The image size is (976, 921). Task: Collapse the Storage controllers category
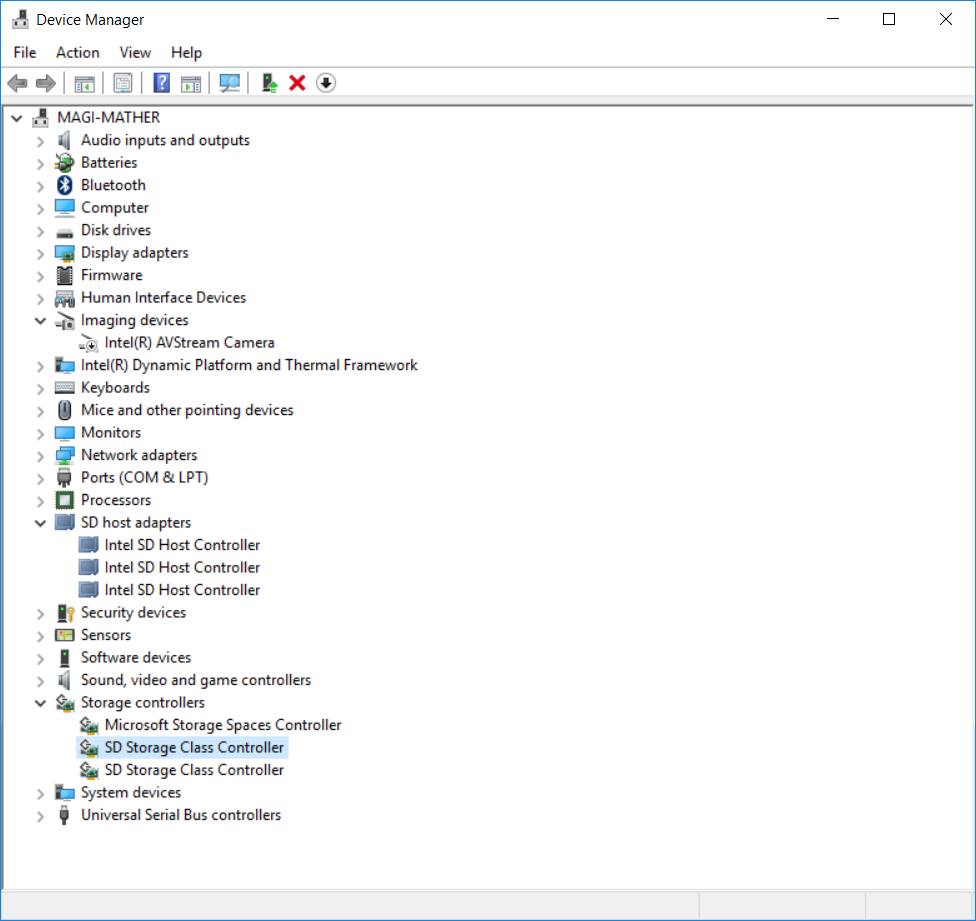point(40,703)
